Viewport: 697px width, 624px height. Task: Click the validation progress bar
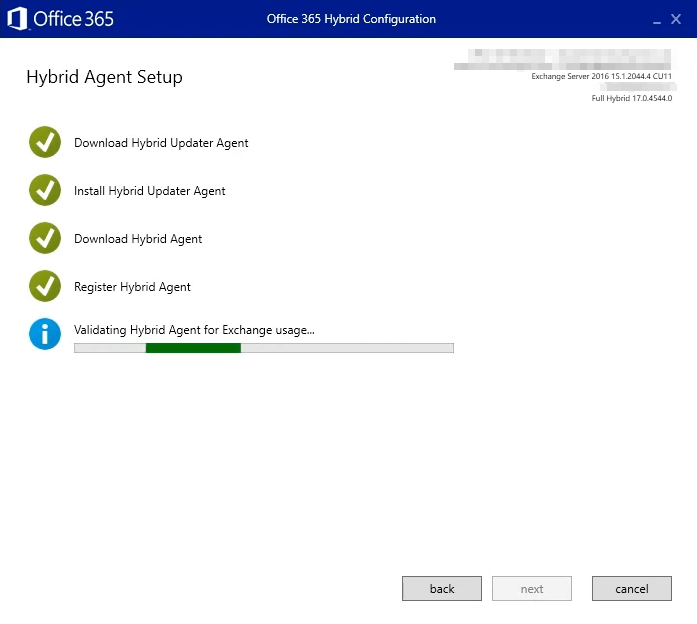click(x=264, y=348)
